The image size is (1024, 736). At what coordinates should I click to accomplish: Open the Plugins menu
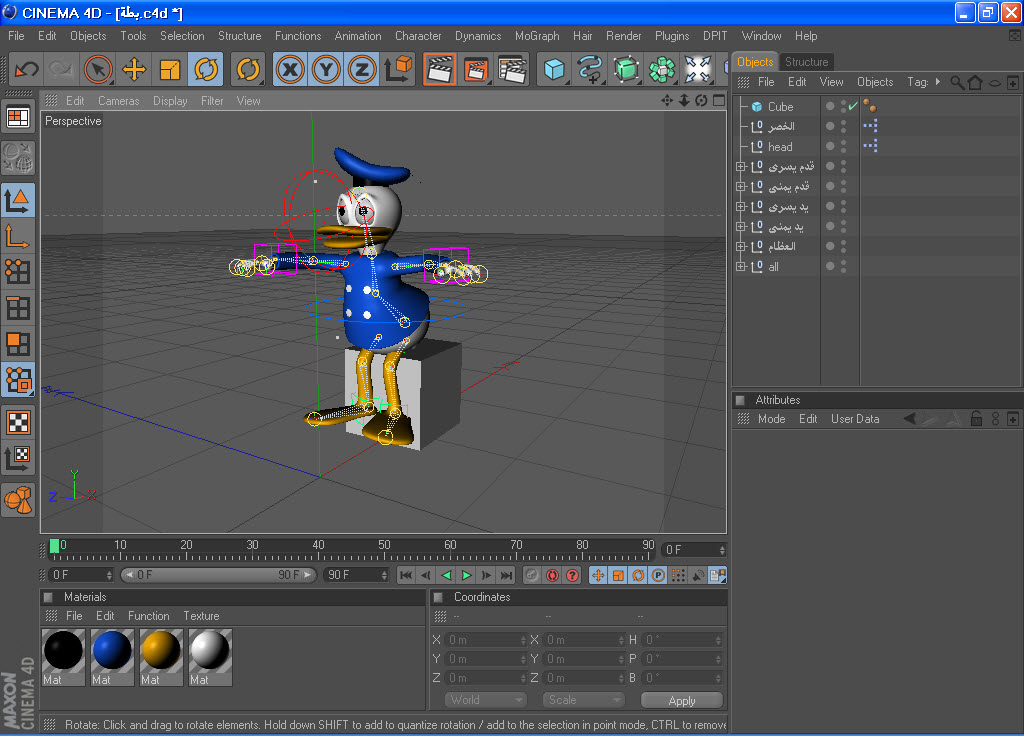tap(672, 36)
